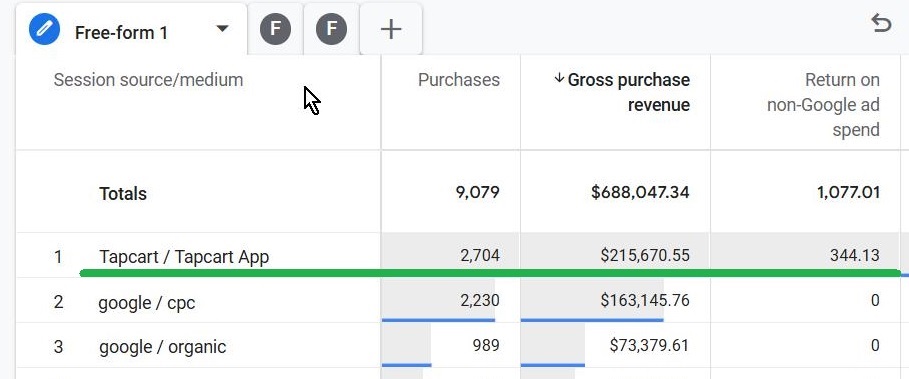Select the google / cpc row

458,300
